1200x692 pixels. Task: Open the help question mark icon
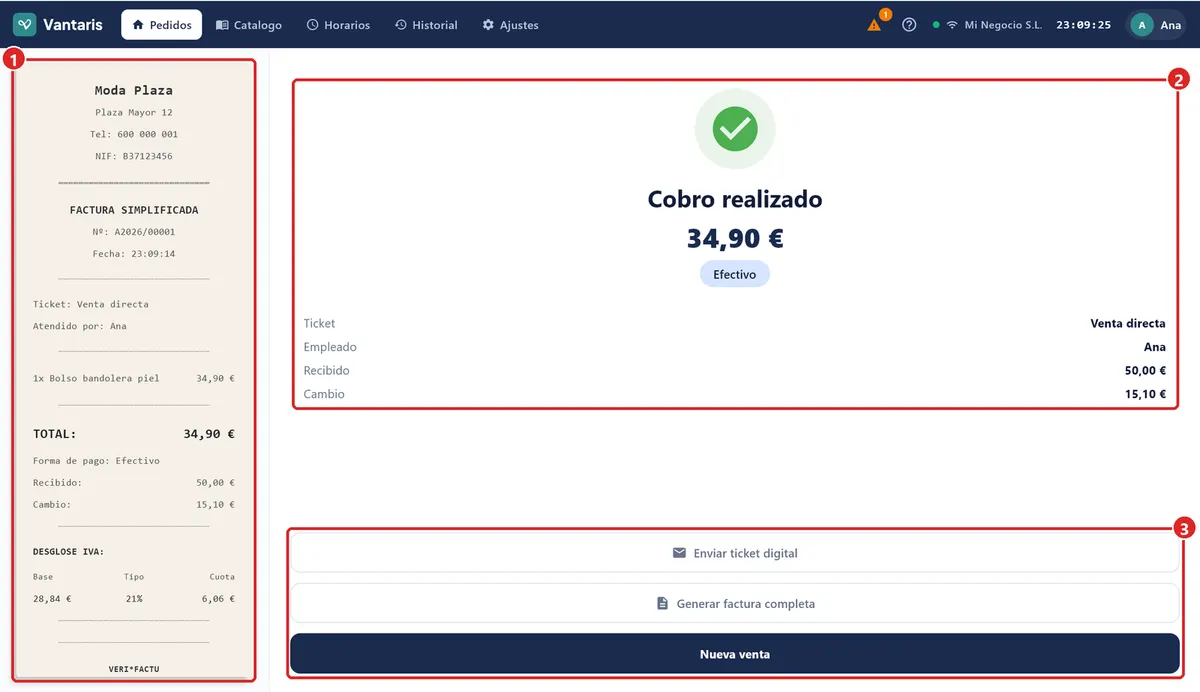coord(909,25)
